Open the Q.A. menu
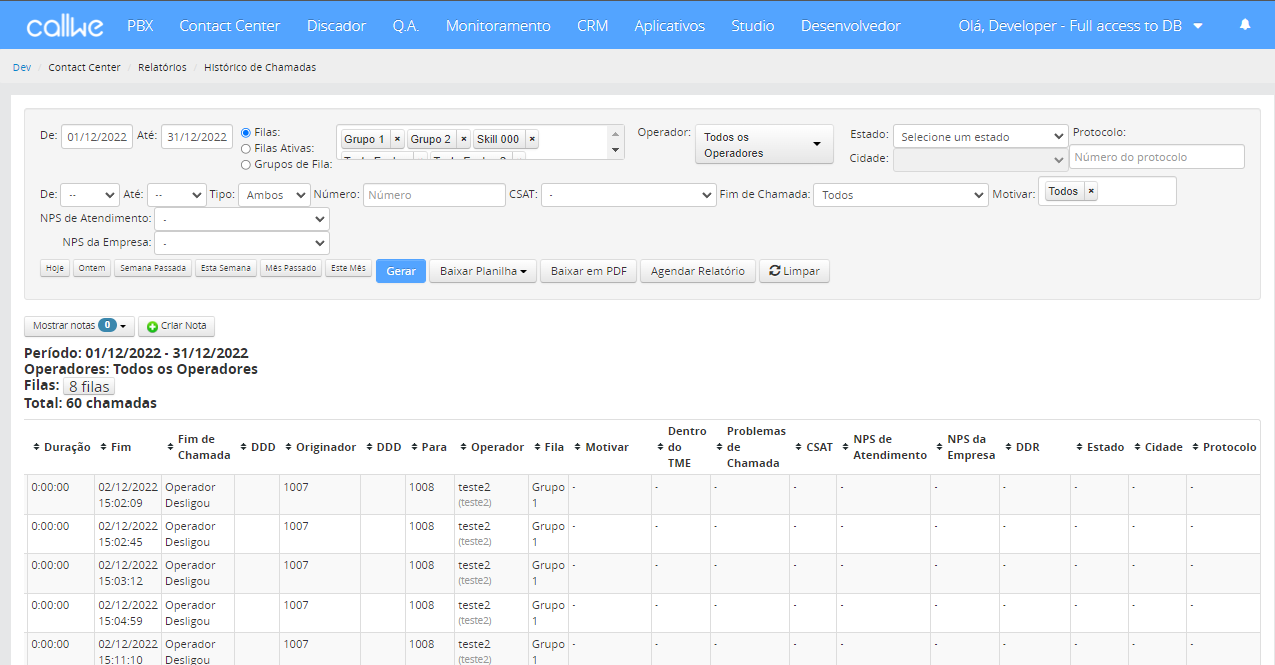The height and width of the screenshot is (665, 1275). [406, 26]
